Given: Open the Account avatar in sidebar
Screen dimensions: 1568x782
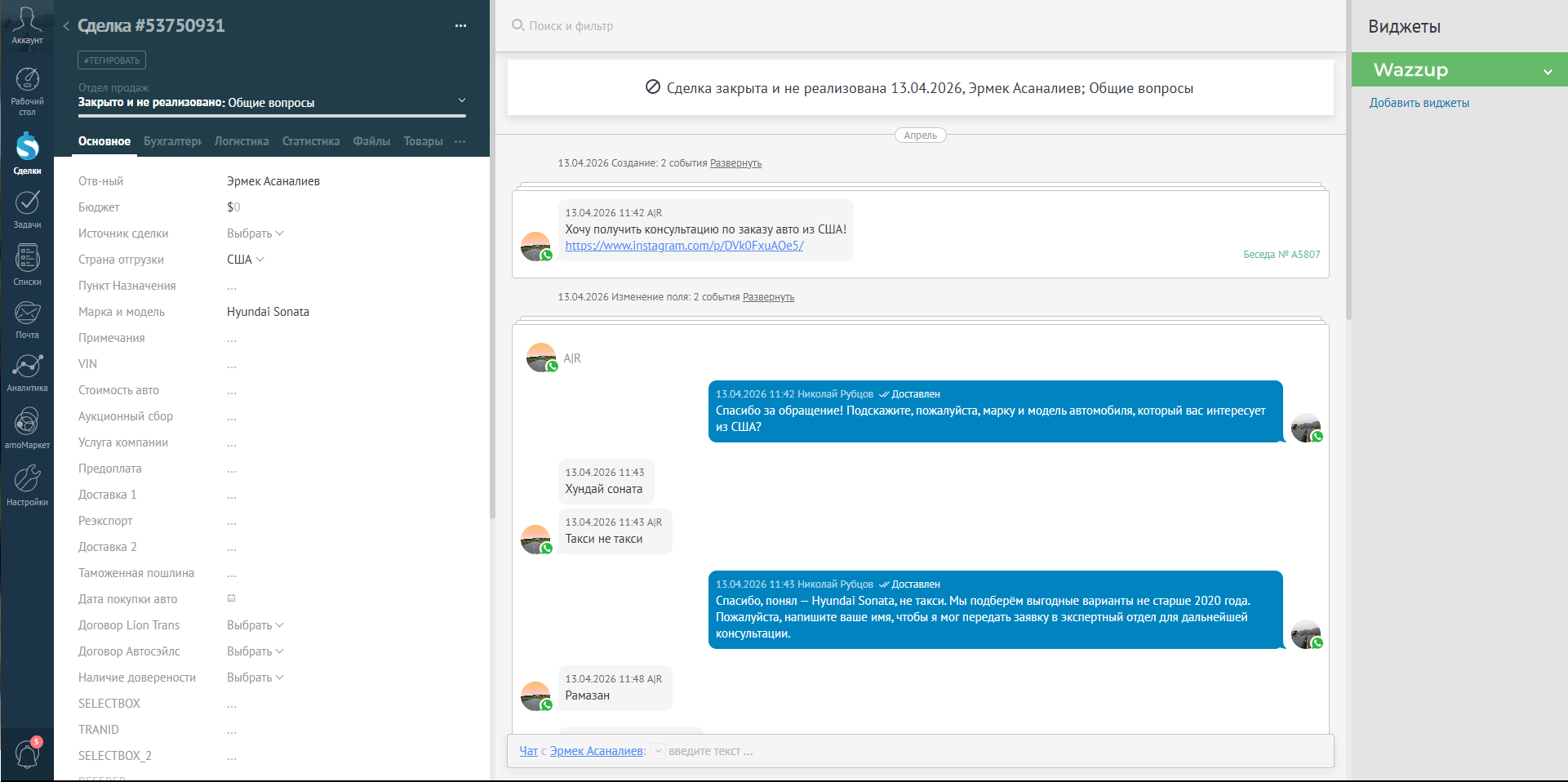Looking at the screenshot, I should [x=27, y=25].
